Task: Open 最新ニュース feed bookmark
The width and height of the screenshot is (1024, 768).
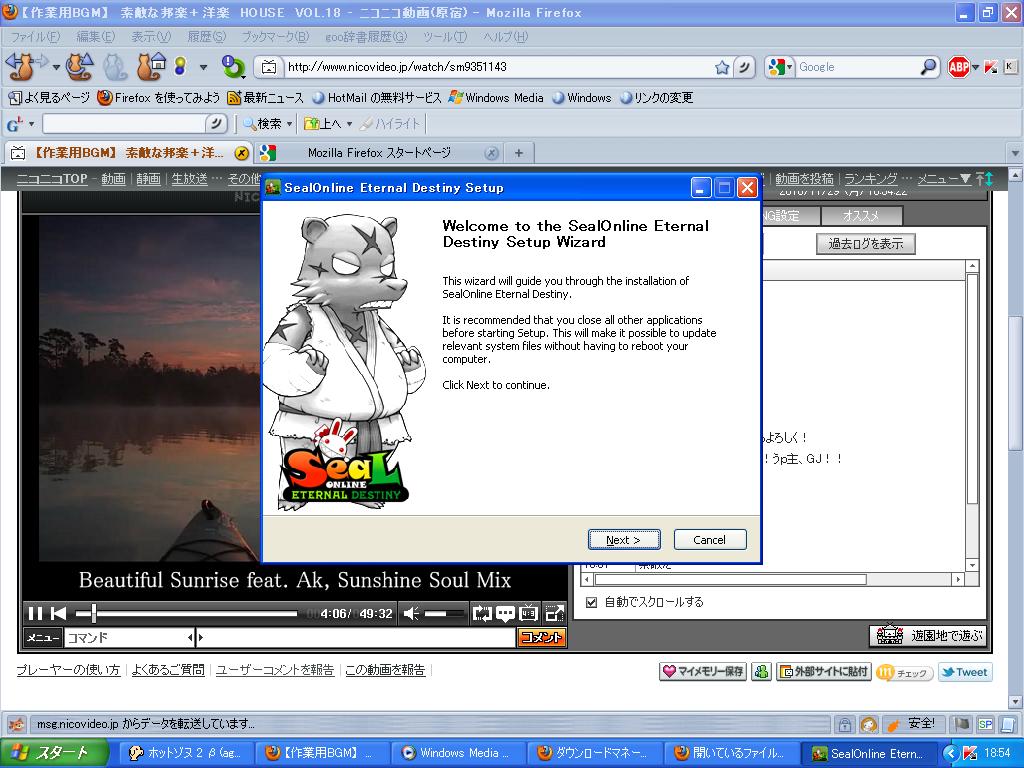Action: click(265, 98)
